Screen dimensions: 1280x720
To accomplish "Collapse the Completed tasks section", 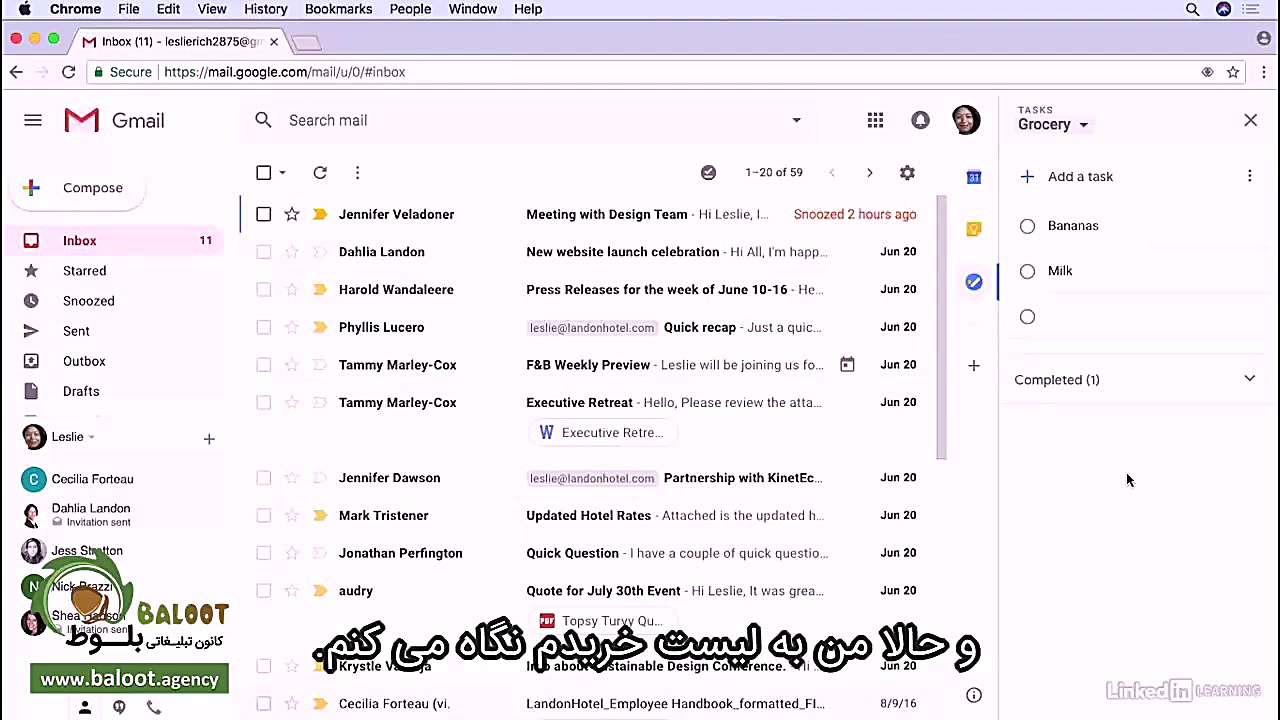I will pyautogui.click(x=1249, y=379).
